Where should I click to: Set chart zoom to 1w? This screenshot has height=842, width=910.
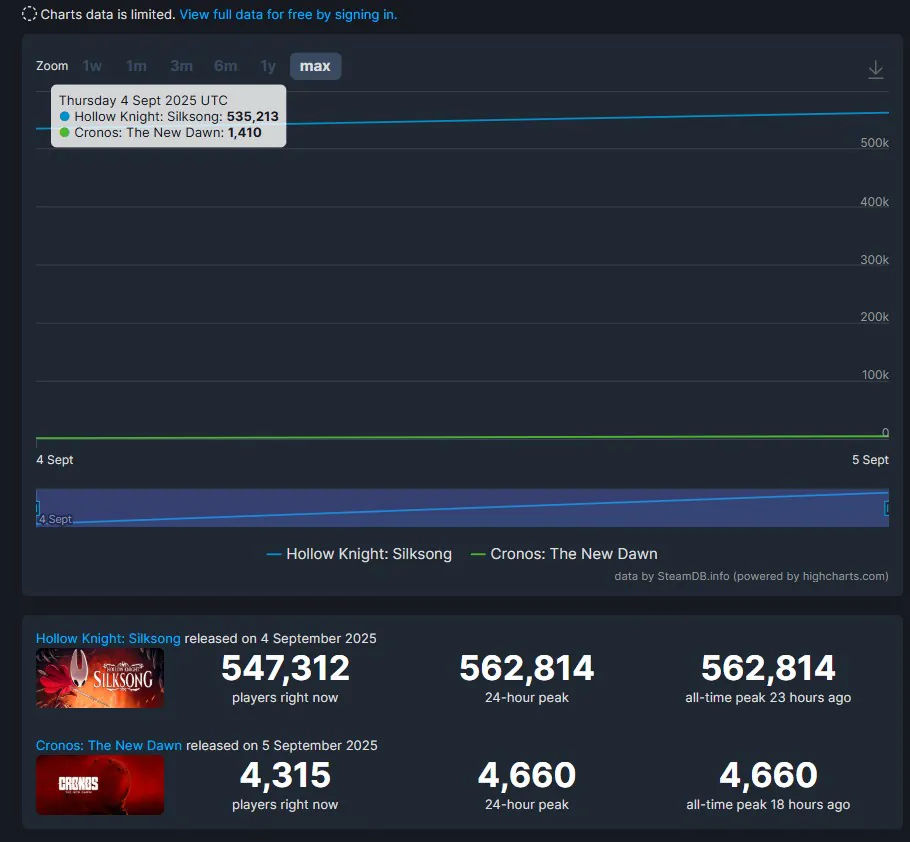pos(92,66)
